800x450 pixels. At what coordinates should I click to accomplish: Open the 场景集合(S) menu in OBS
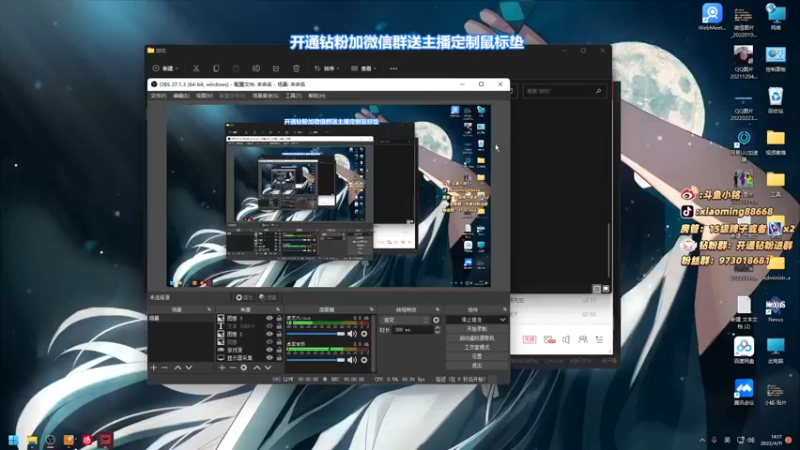[x=265, y=96]
